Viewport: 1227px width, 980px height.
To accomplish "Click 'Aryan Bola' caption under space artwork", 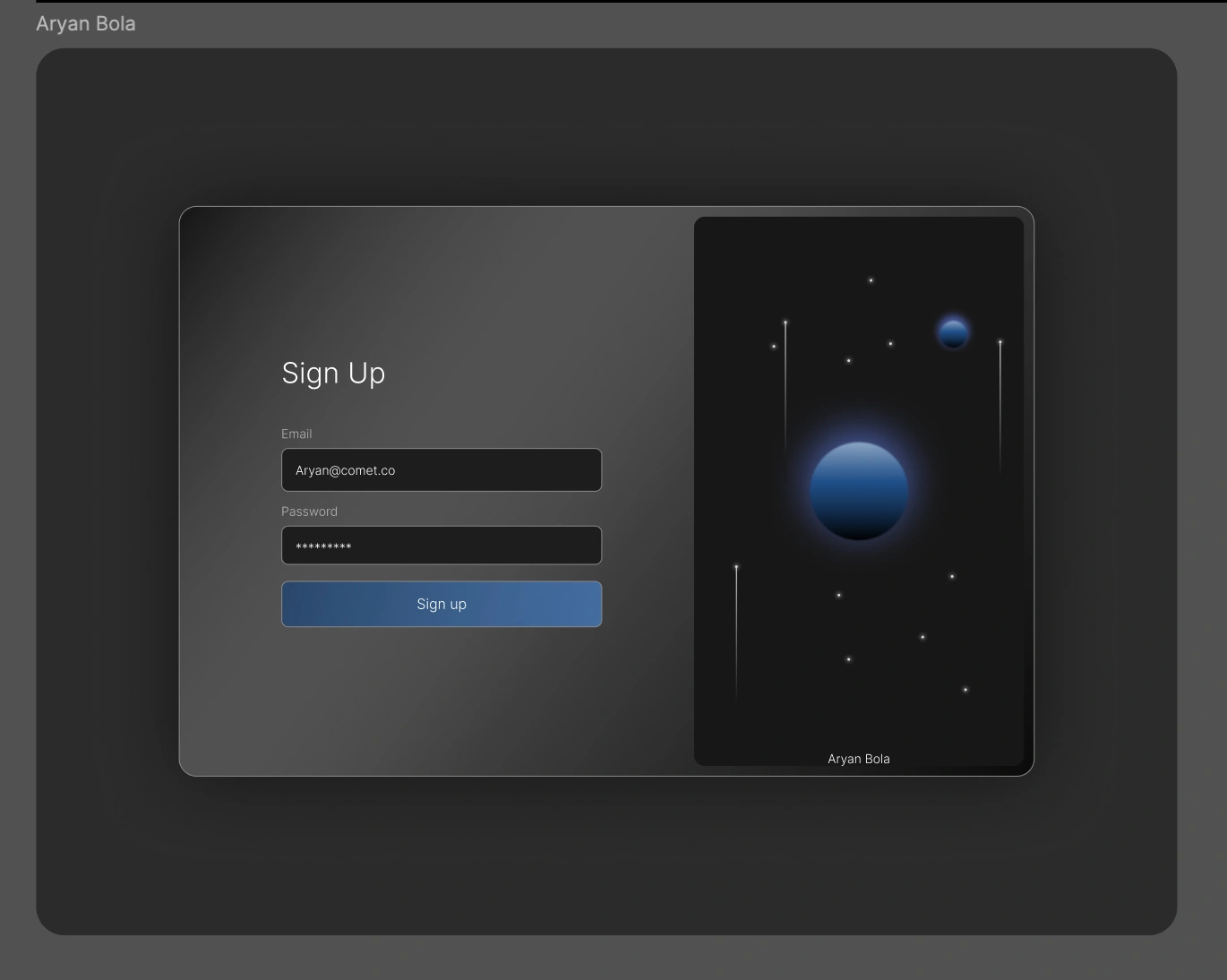I will click(x=859, y=759).
